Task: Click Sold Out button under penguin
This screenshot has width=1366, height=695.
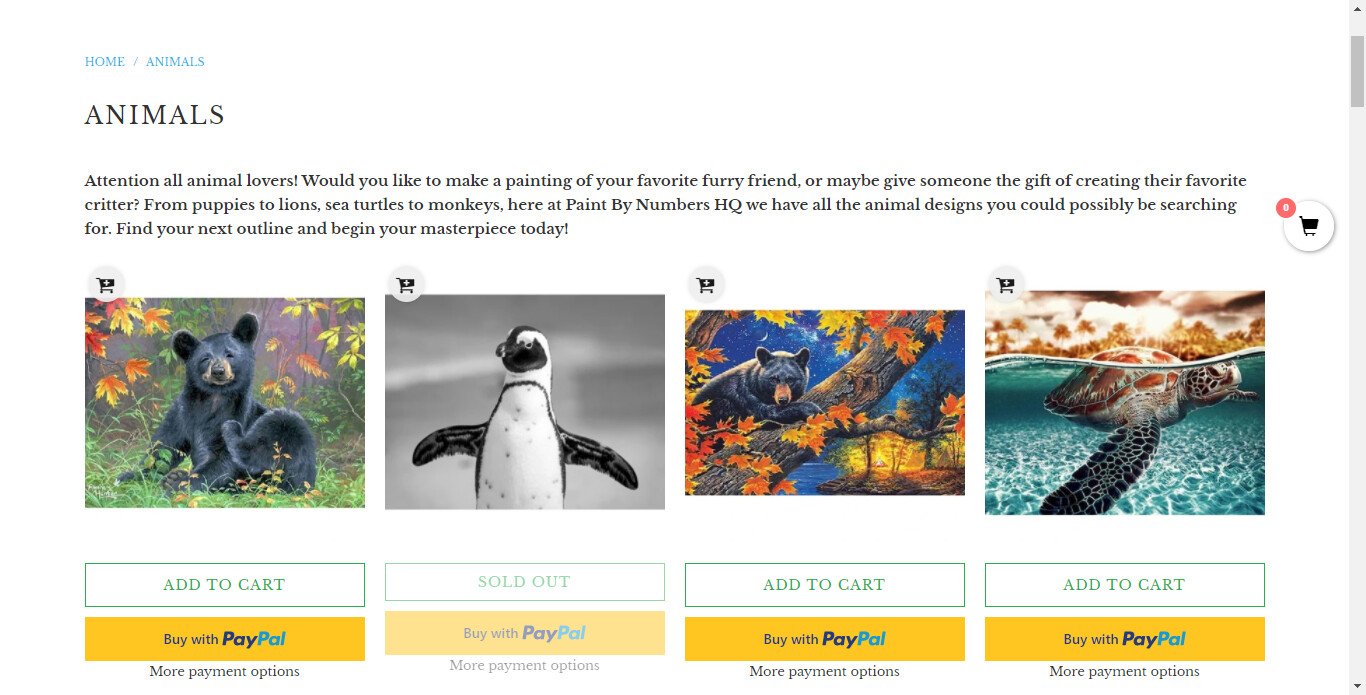Action: 525,582
